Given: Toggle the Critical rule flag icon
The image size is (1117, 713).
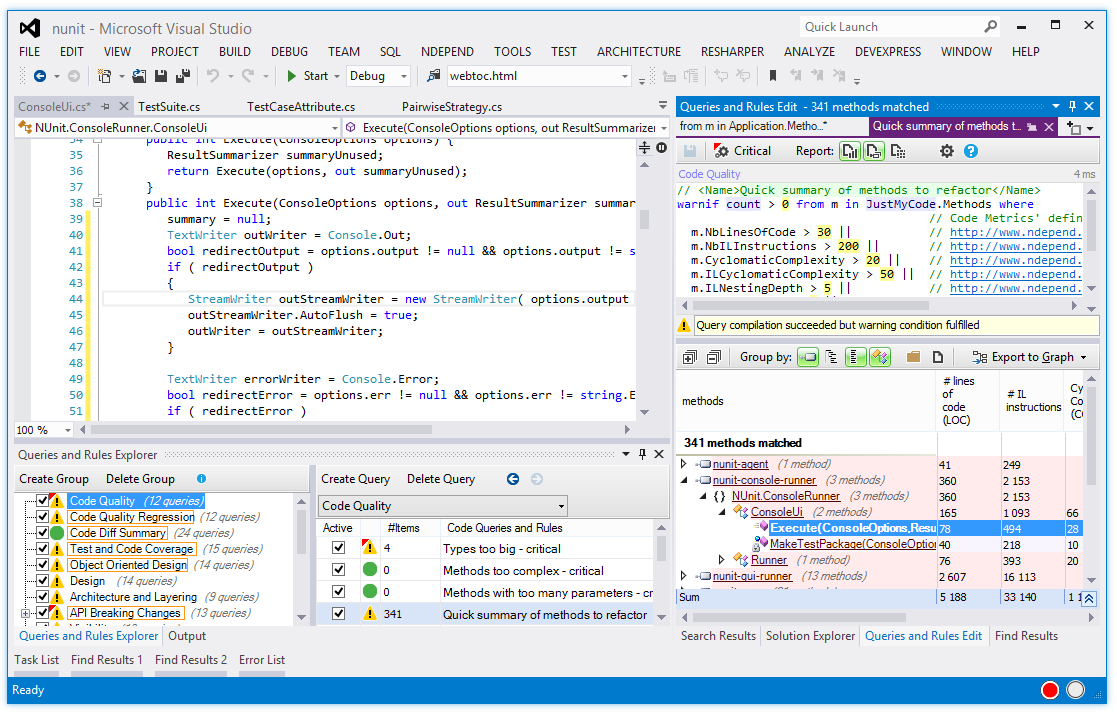Looking at the screenshot, I should 722,151.
